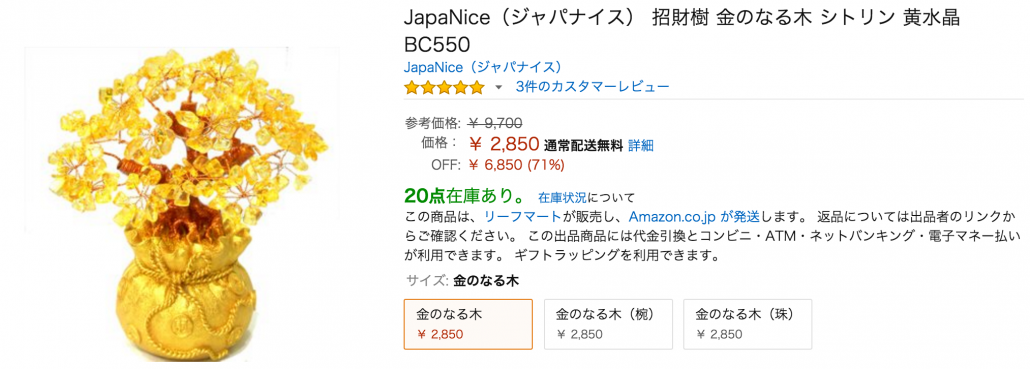Visit the リーフマート seller link
1030x369 pixels.
[523, 216]
